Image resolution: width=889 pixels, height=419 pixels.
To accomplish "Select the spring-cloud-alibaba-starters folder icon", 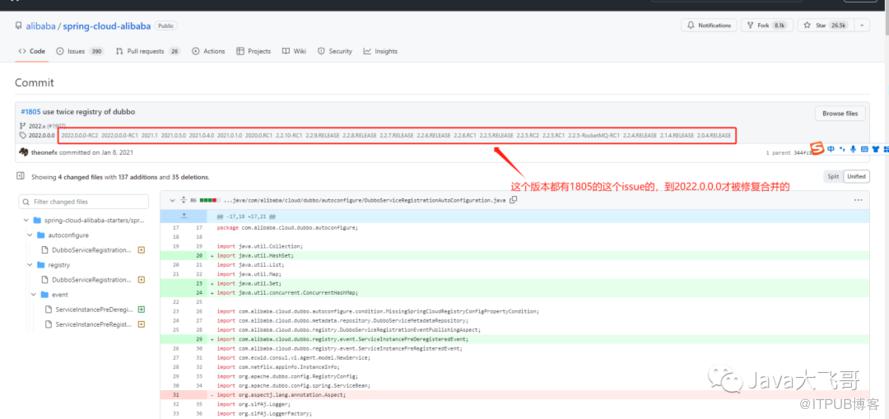I will point(37,220).
